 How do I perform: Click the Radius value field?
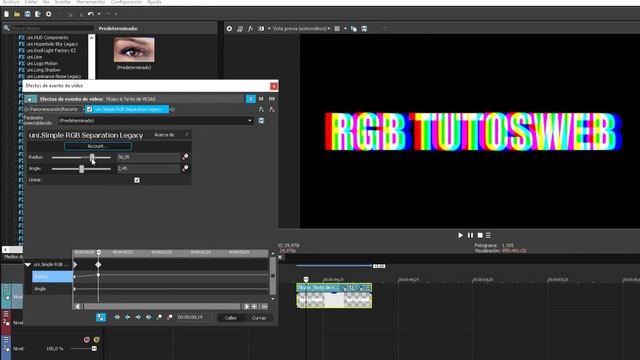[148, 157]
